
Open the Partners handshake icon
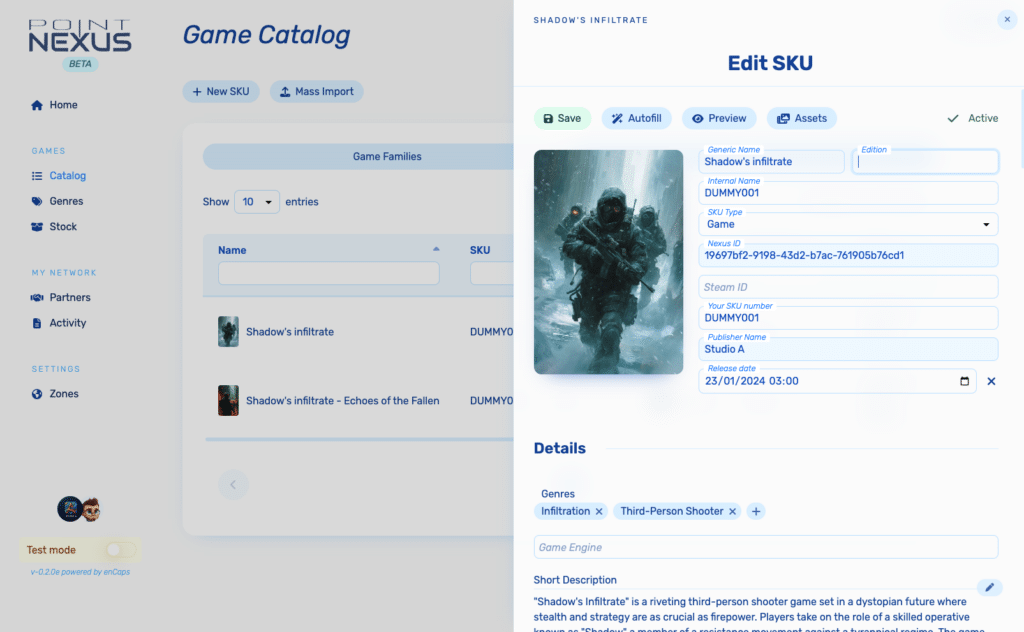pos(37,297)
